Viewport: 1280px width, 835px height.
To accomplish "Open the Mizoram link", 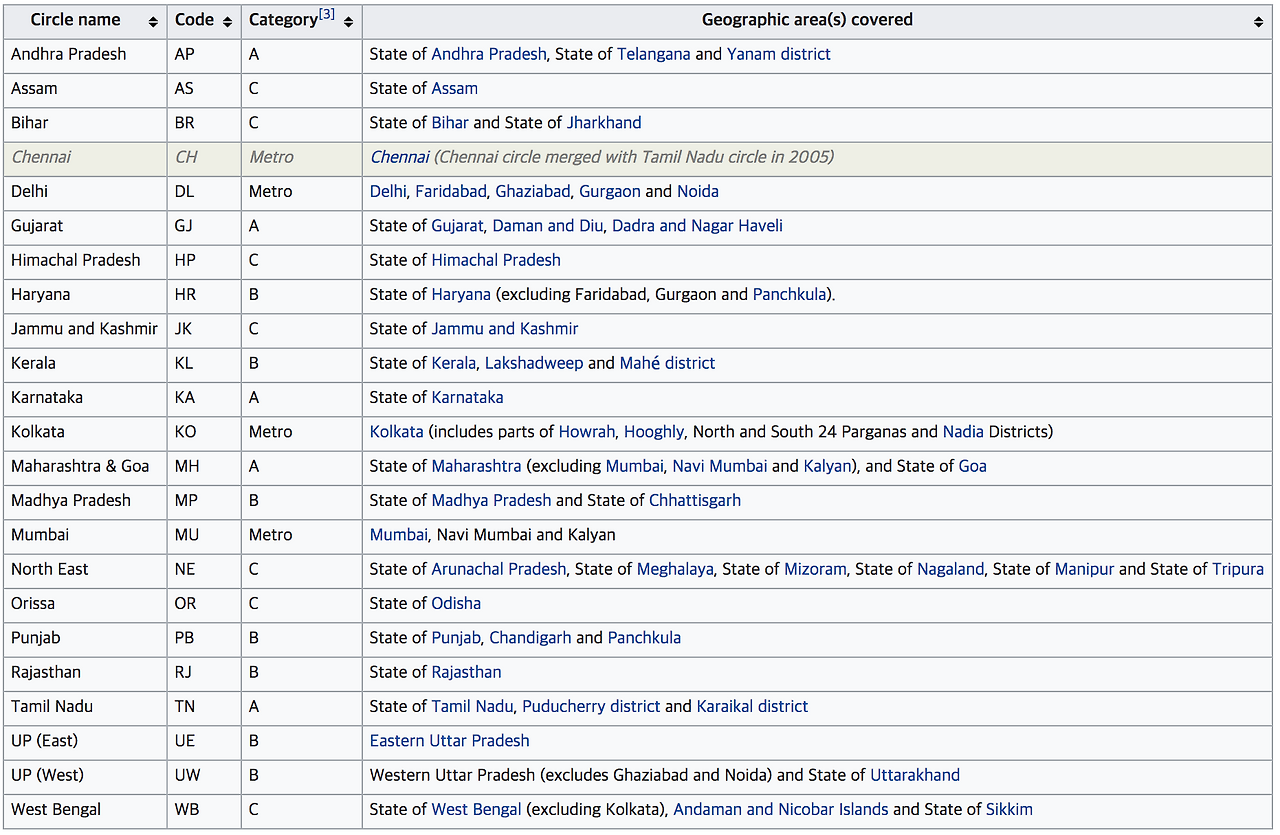I will 814,569.
